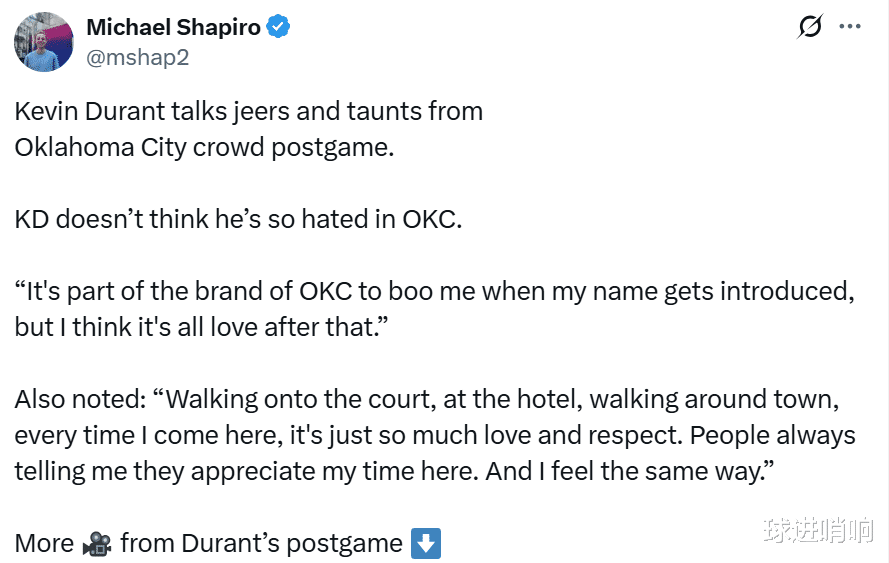Click the "Oklahoma City crowd postgame" line
This screenshot has height=563, width=889.
(204, 147)
